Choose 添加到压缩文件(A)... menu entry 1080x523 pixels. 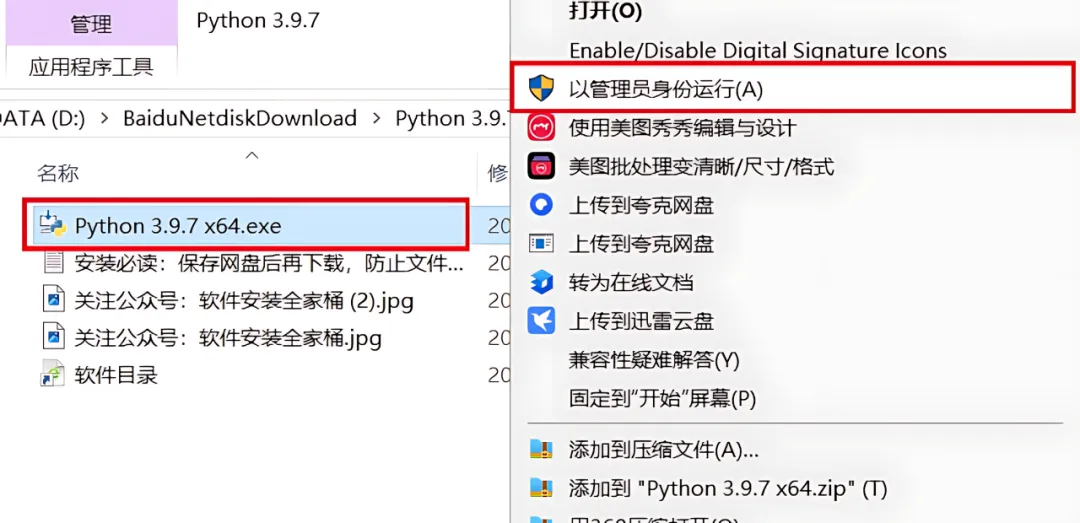[x=663, y=451]
